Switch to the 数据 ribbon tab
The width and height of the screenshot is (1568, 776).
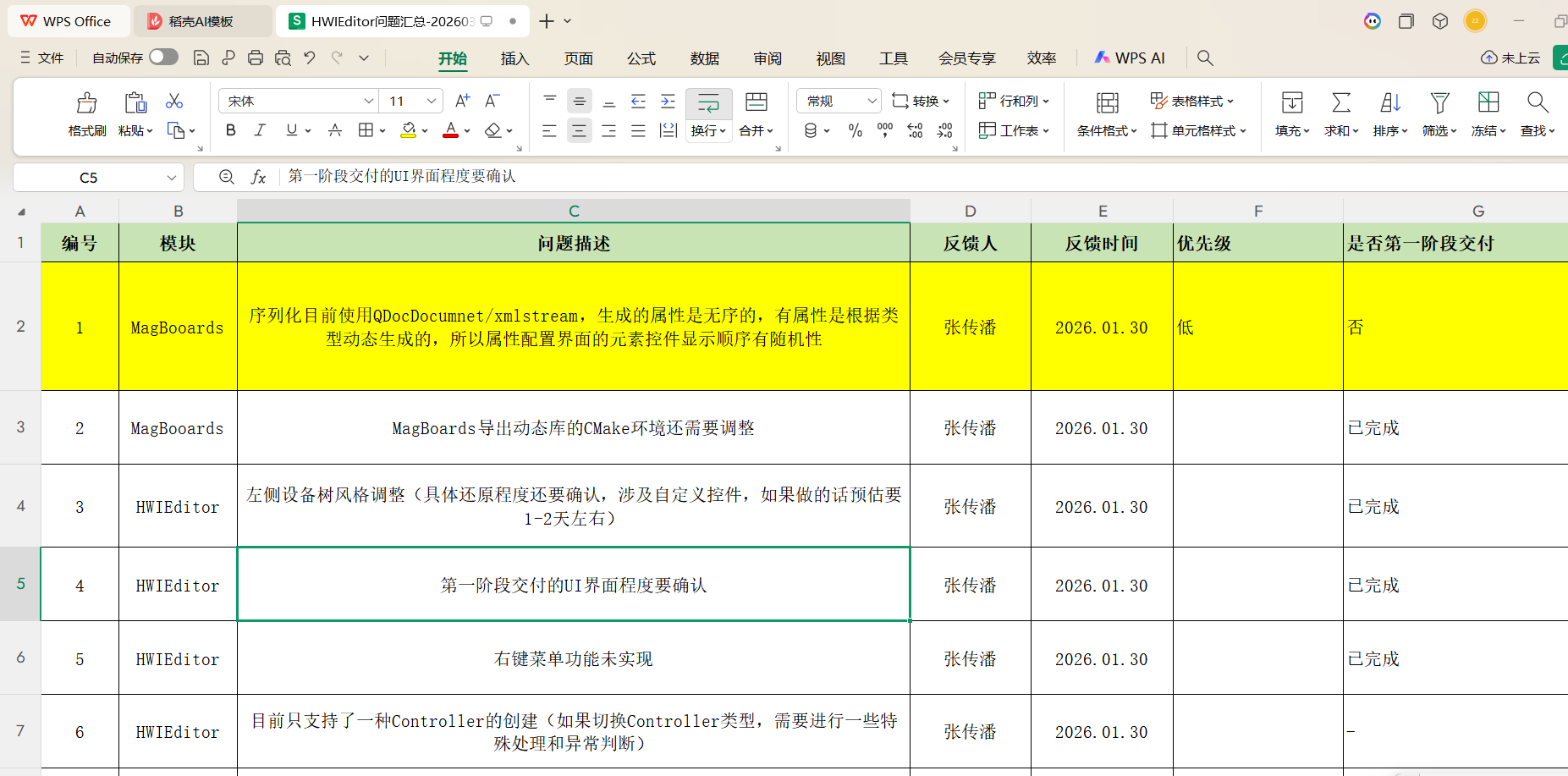(x=705, y=58)
